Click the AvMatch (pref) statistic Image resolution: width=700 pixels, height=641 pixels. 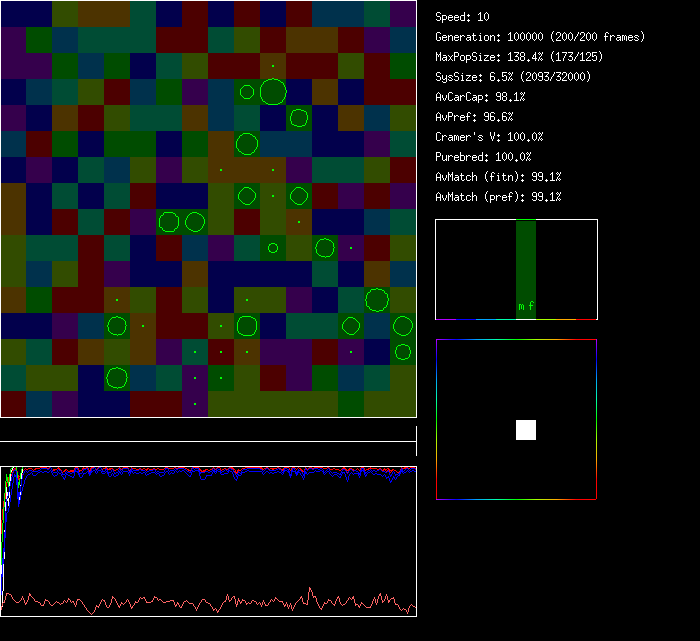tap(498, 197)
